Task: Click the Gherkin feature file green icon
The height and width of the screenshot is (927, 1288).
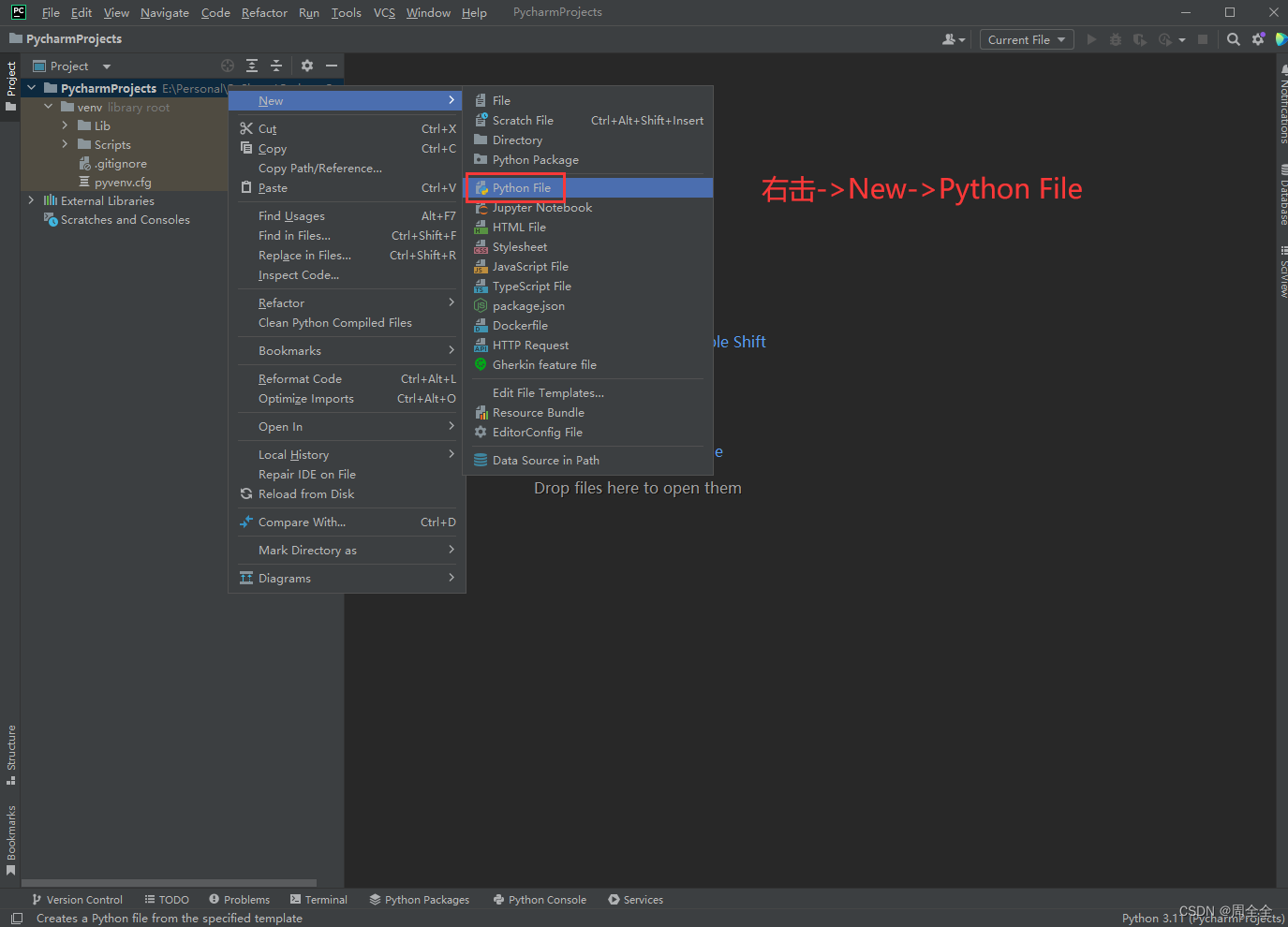Action: (x=481, y=365)
